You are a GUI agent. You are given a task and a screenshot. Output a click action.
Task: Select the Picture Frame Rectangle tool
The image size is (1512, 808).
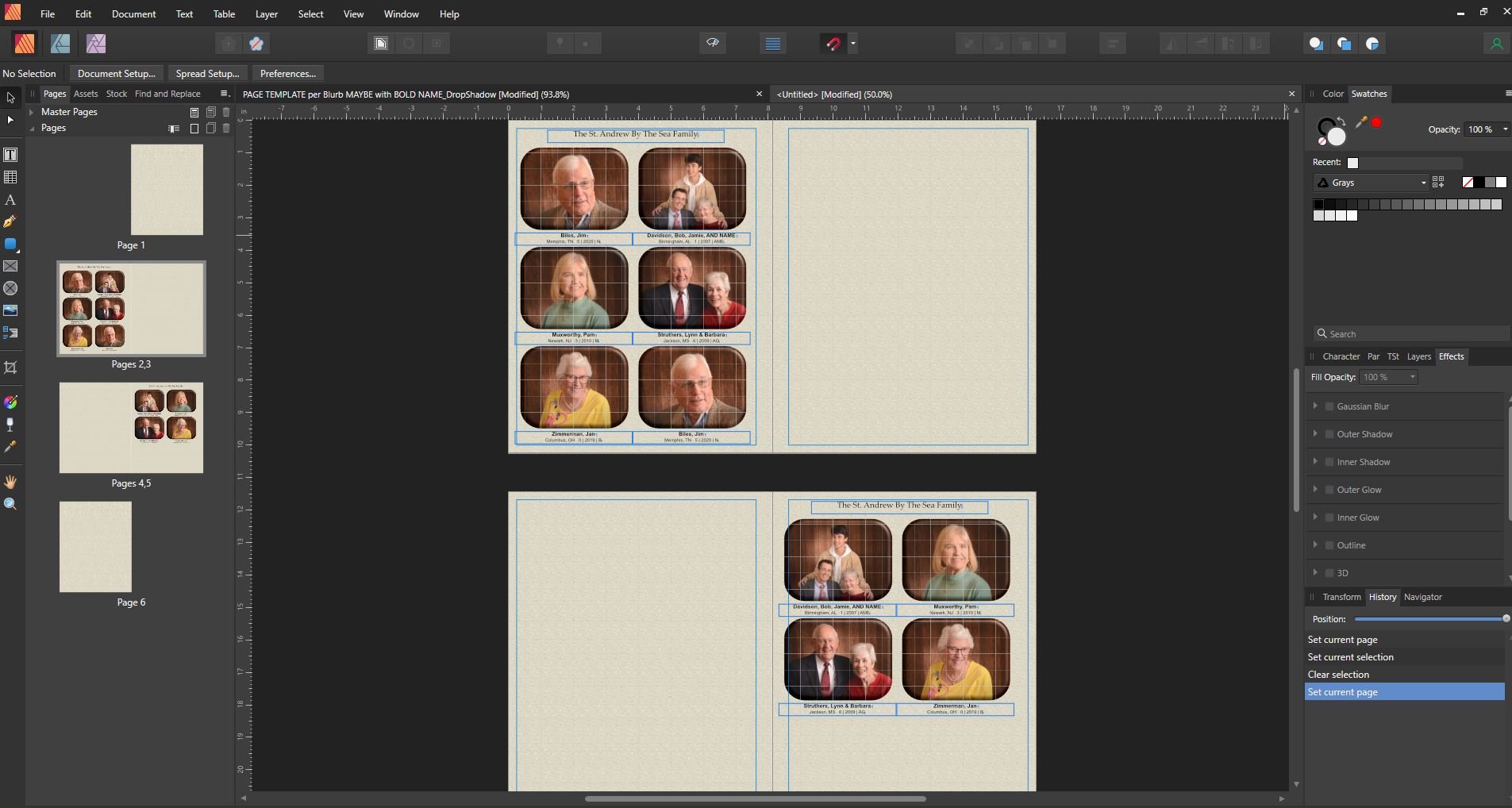tap(10, 267)
